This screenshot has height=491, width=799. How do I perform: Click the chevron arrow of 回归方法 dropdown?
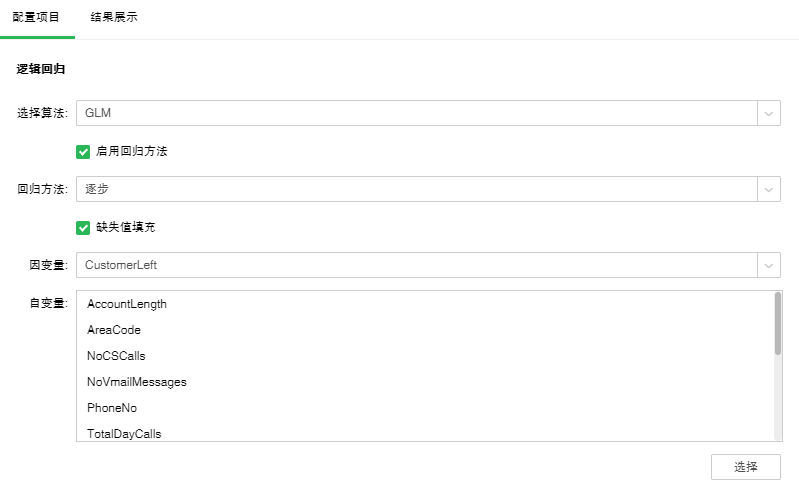coord(768,189)
